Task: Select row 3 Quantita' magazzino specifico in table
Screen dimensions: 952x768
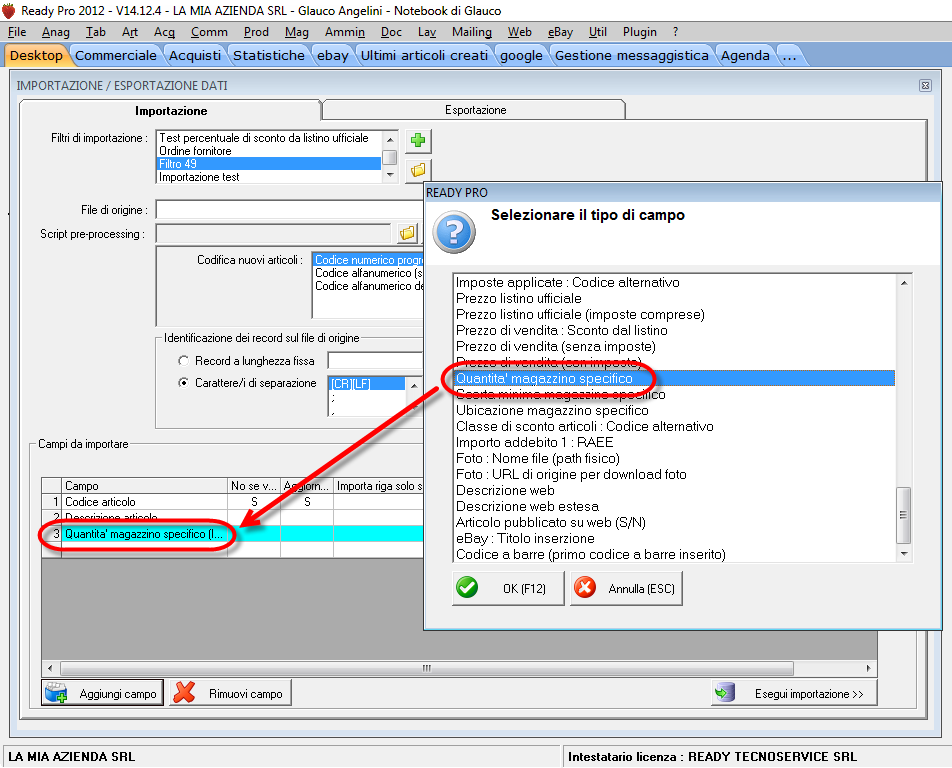Action: tap(233, 534)
